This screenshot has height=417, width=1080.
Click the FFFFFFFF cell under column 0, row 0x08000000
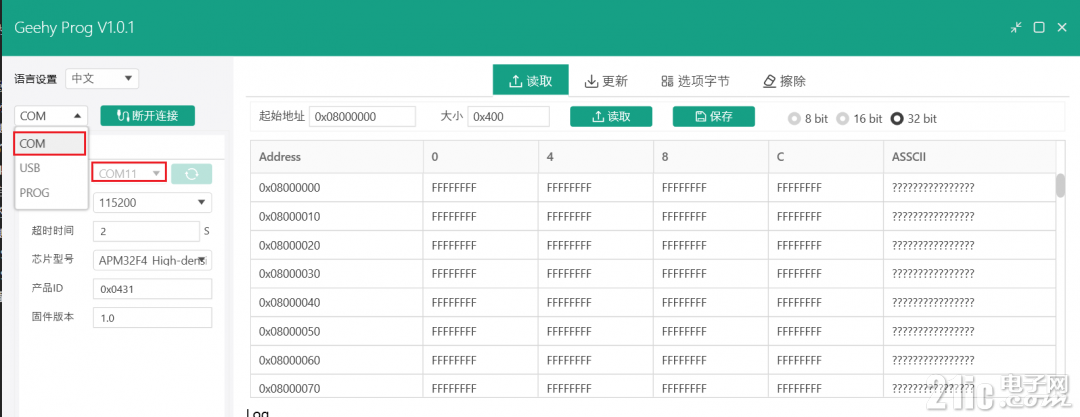(481, 187)
